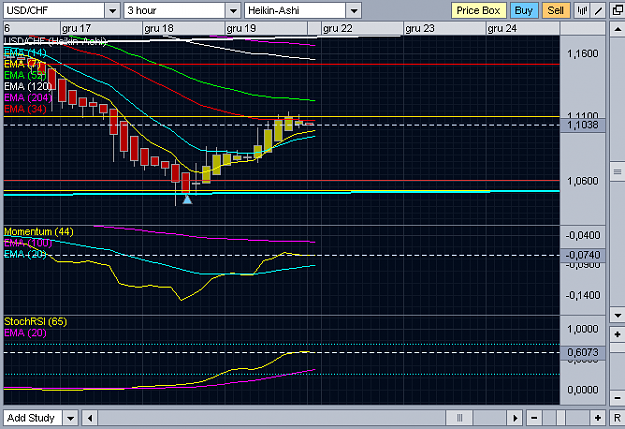Open the Price Box

click(478, 10)
